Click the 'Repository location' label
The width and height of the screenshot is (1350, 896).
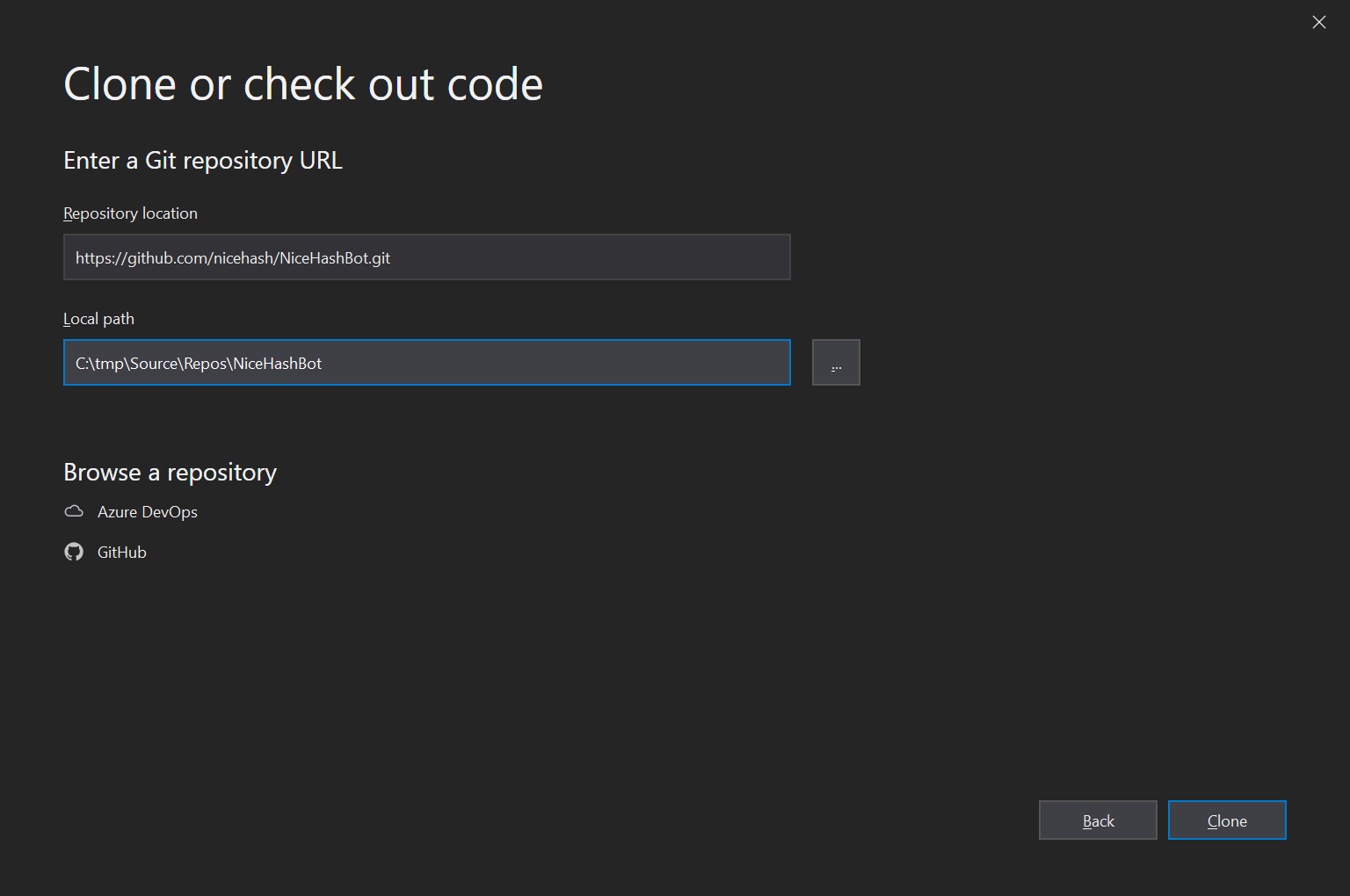tap(130, 213)
